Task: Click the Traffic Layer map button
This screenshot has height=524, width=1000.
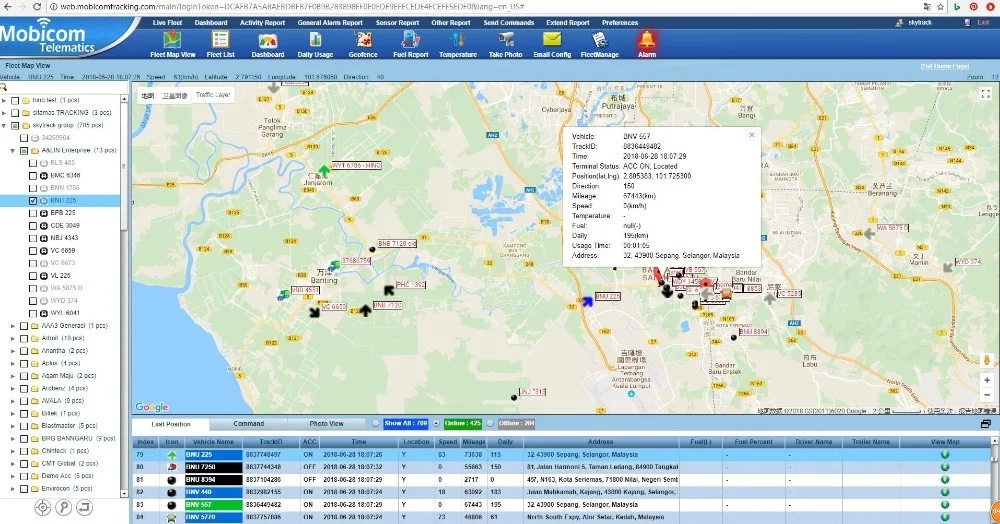Action: click(212, 95)
